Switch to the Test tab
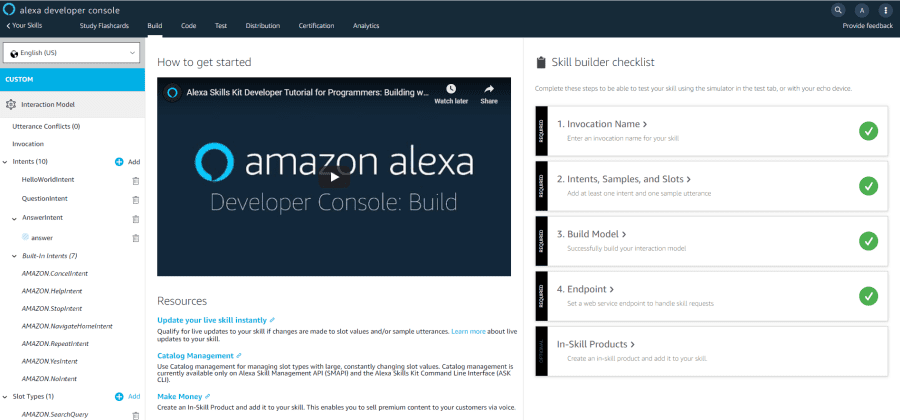The height and width of the screenshot is (420, 900). coord(221,26)
